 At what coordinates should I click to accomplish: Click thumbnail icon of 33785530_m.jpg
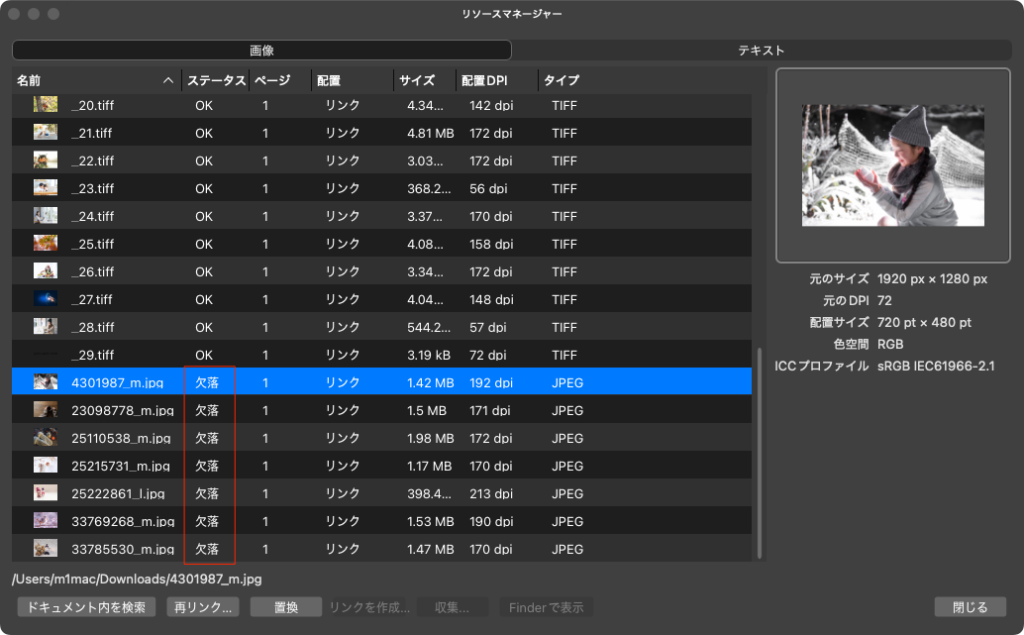click(x=45, y=549)
